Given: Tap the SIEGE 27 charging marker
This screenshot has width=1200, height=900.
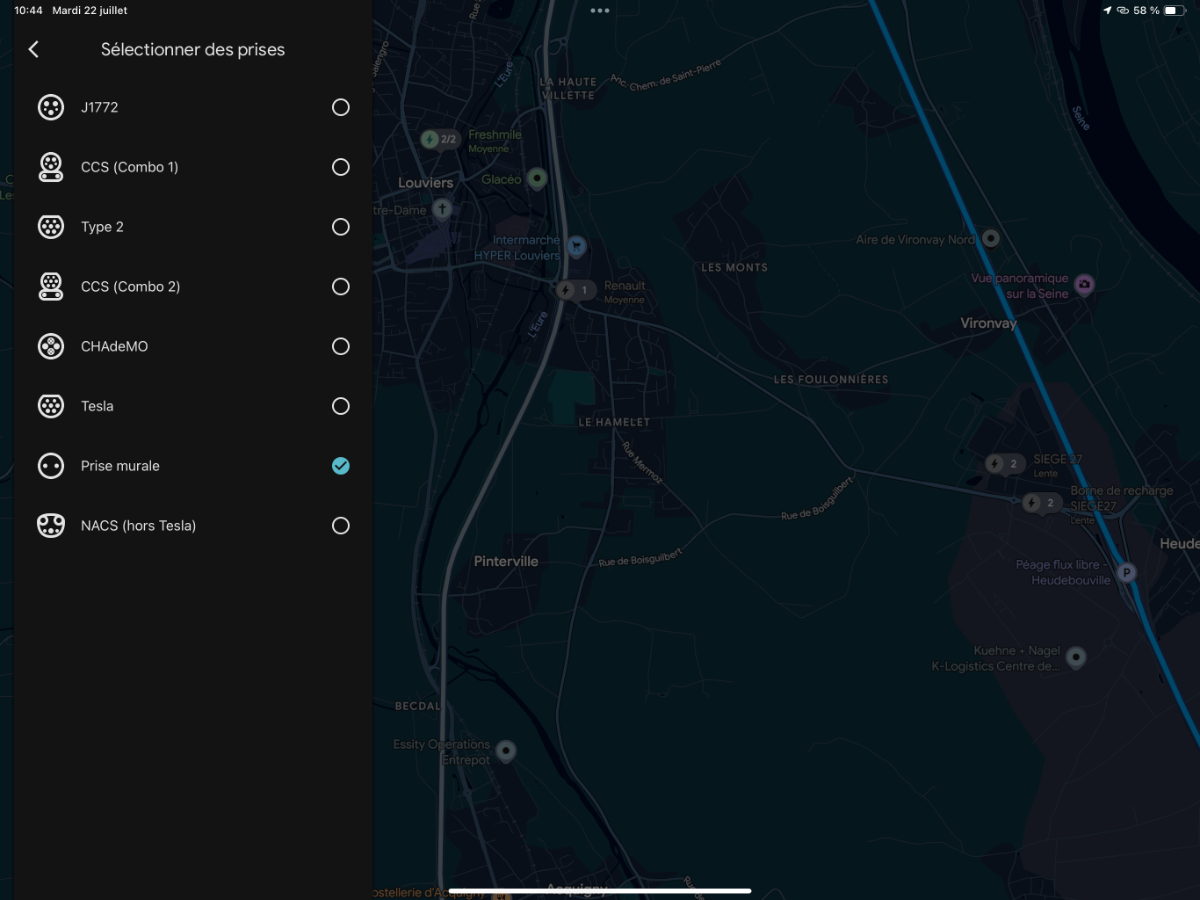Looking at the screenshot, I should tap(1005, 464).
